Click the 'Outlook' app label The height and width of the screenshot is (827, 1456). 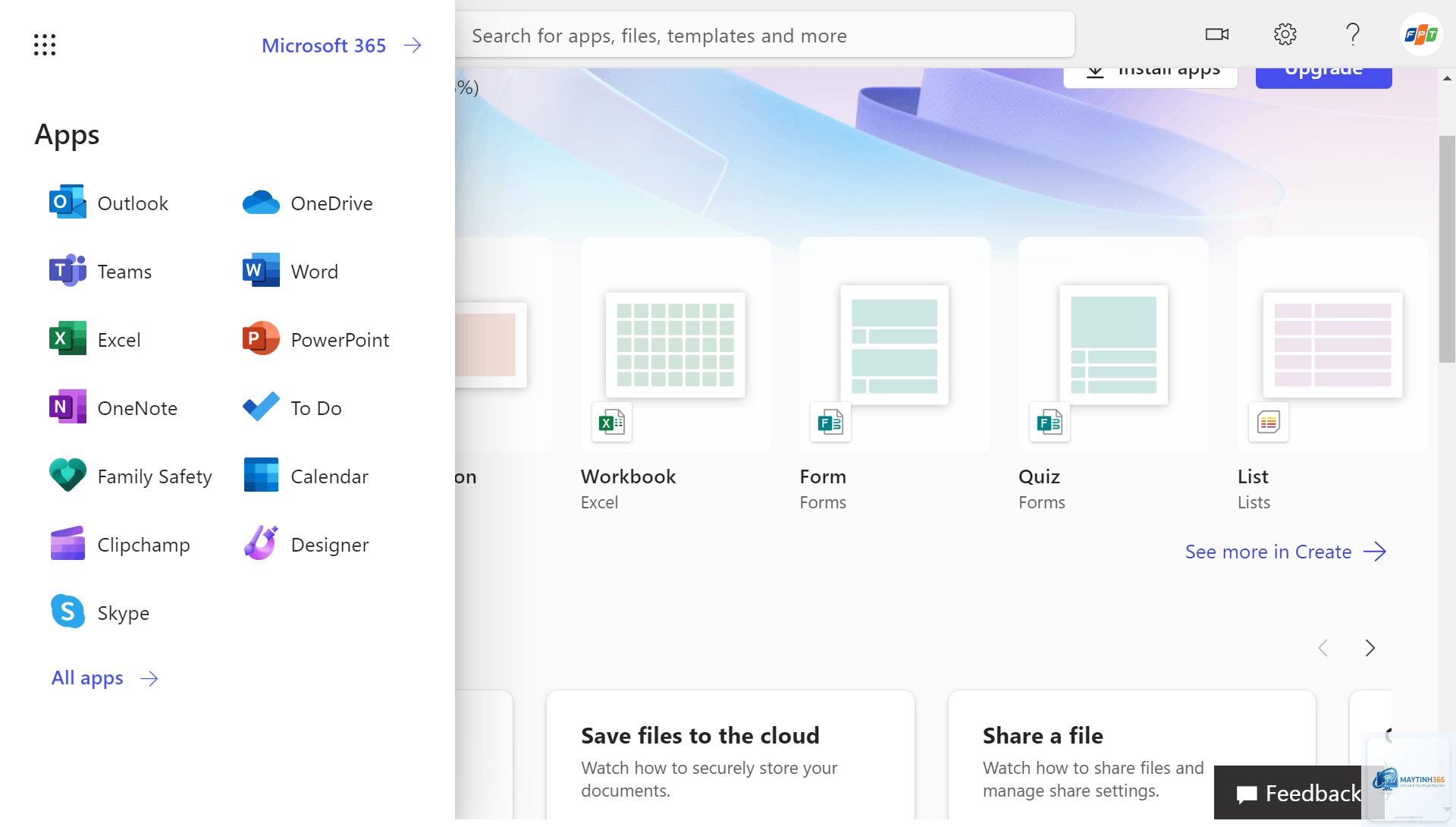point(133,203)
